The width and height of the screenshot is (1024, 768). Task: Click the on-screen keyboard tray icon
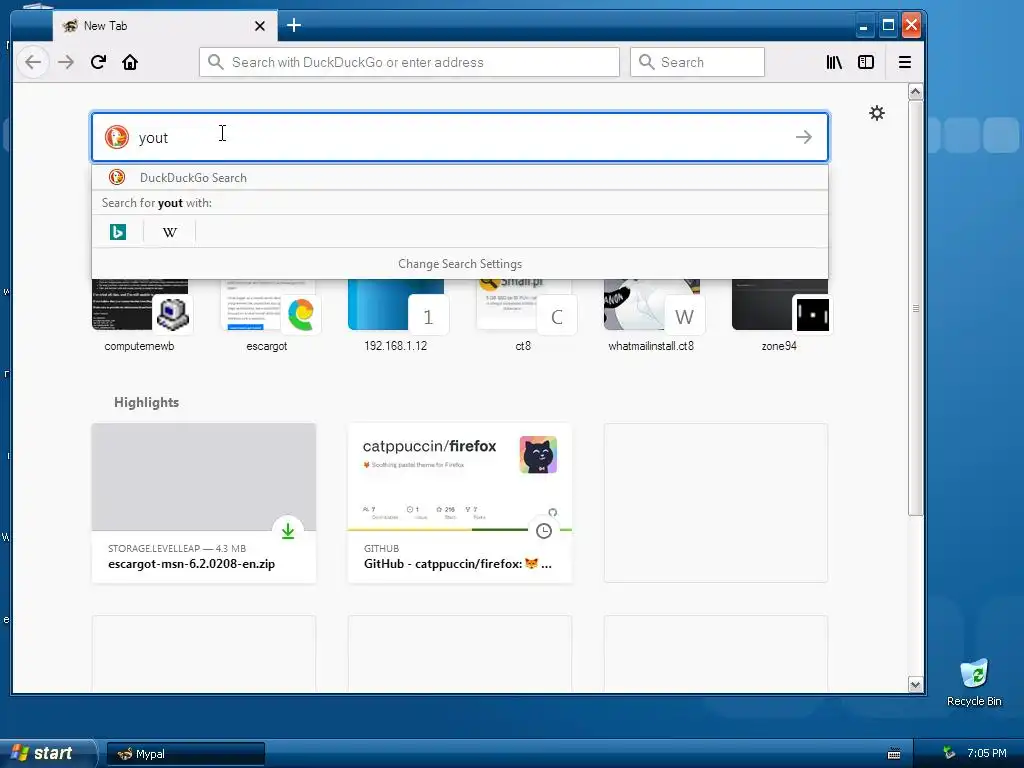coord(894,754)
